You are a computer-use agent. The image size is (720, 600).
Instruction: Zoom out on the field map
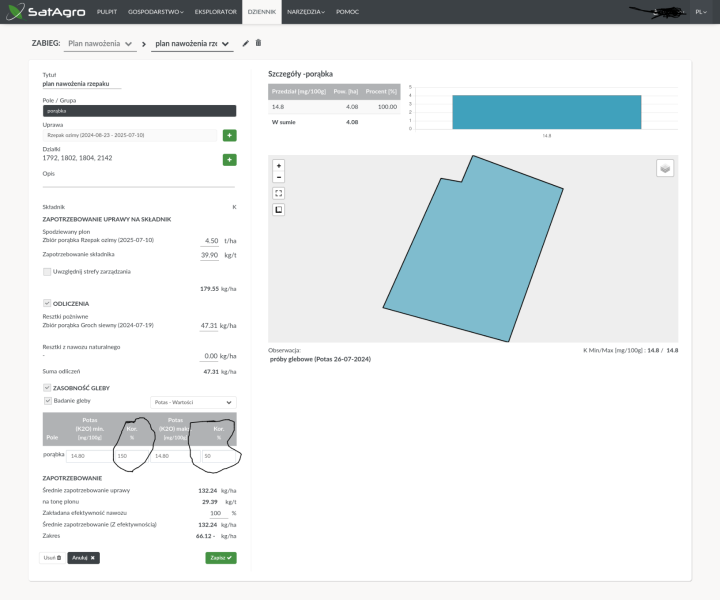(278, 177)
